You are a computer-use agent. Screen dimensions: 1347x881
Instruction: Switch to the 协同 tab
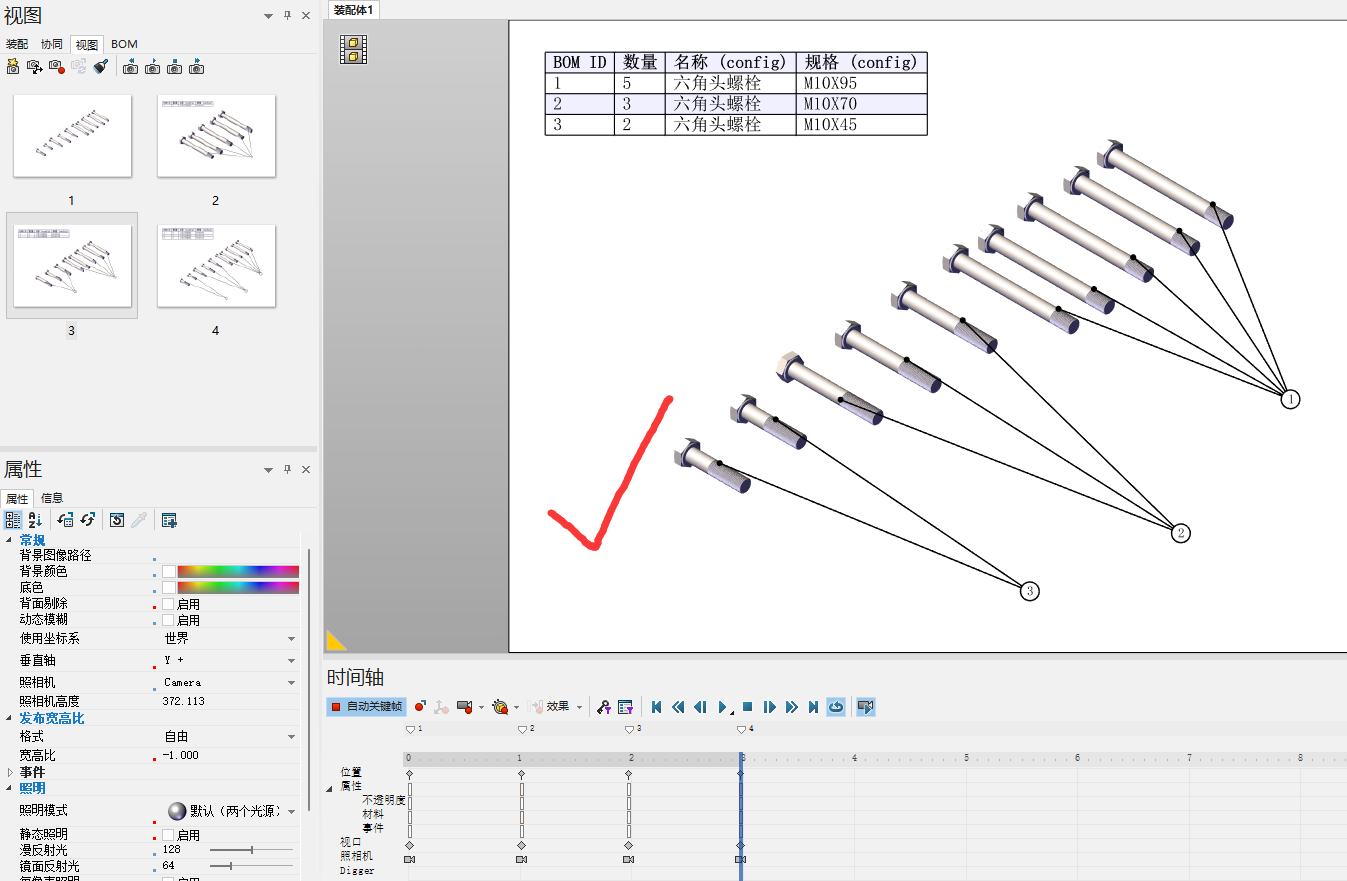[52, 44]
